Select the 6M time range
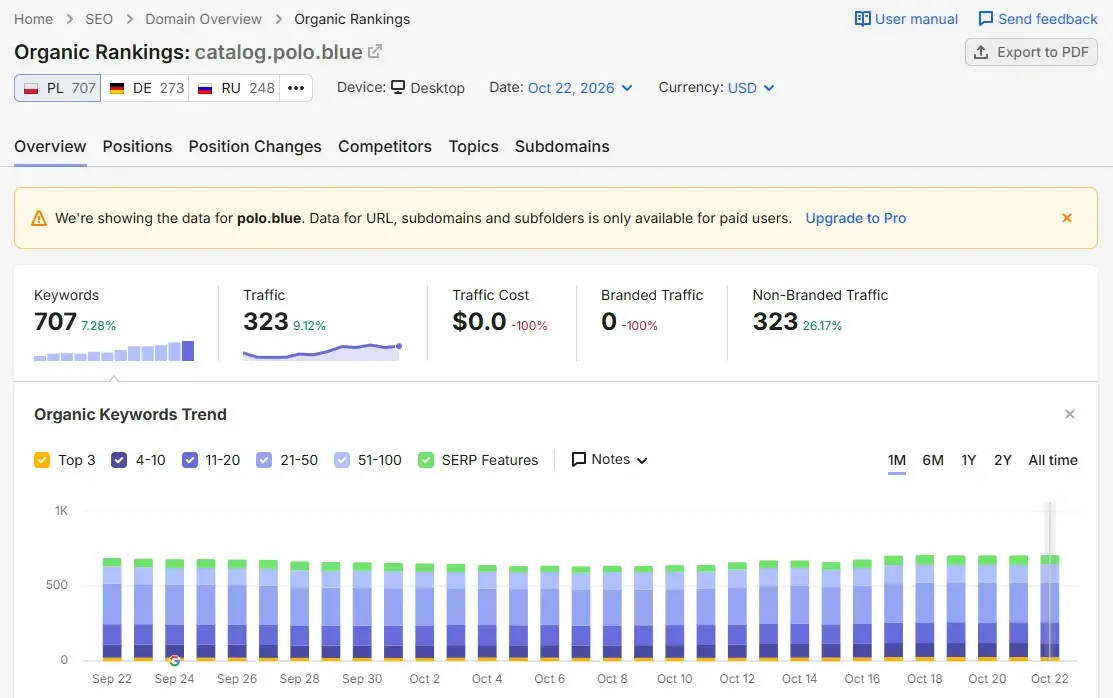Screen dimensions: 1113x698 [x=933, y=460]
